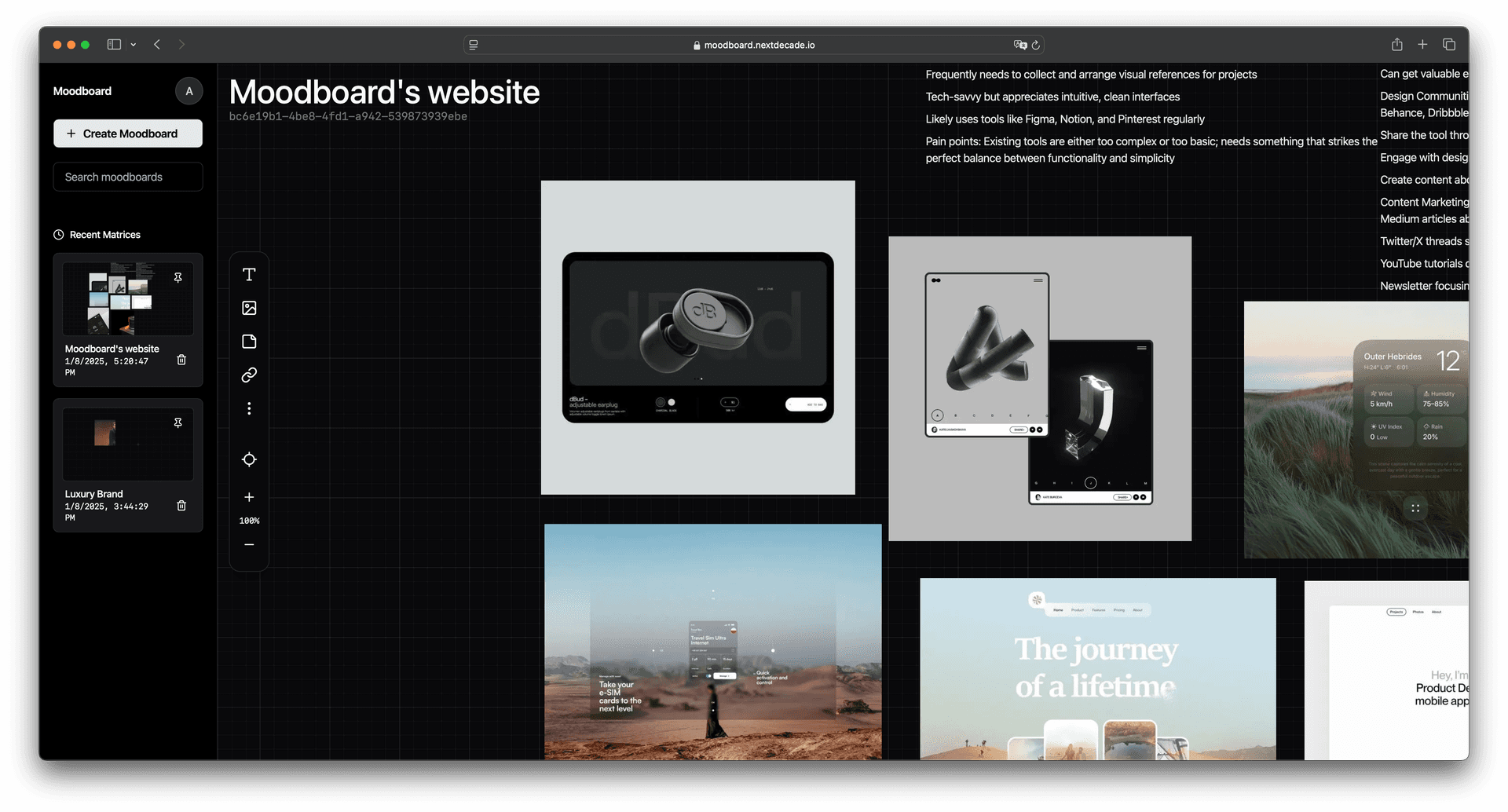This screenshot has width=1508, height=812.
Task: Open Moodboard's website thumbnail preview
Action: coord(128,299)
